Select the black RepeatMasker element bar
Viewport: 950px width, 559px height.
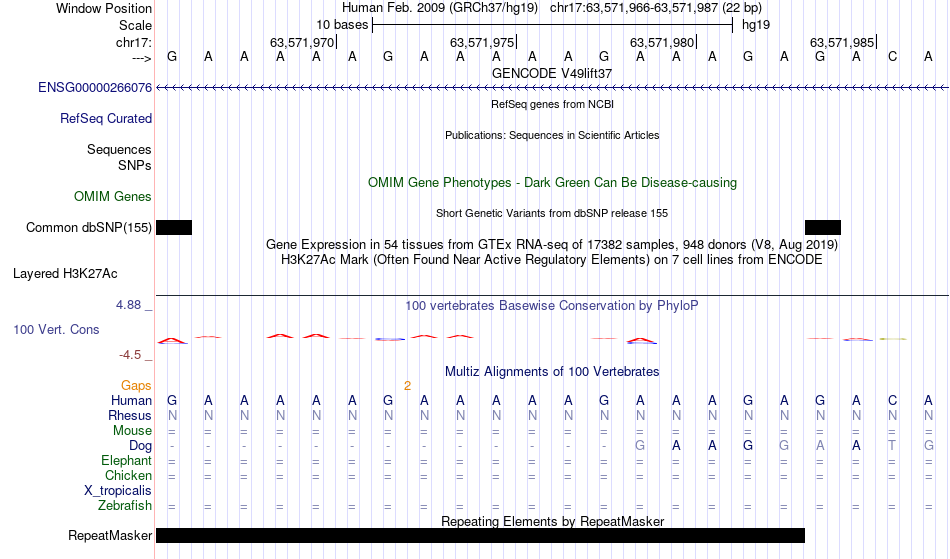[480, 535]
